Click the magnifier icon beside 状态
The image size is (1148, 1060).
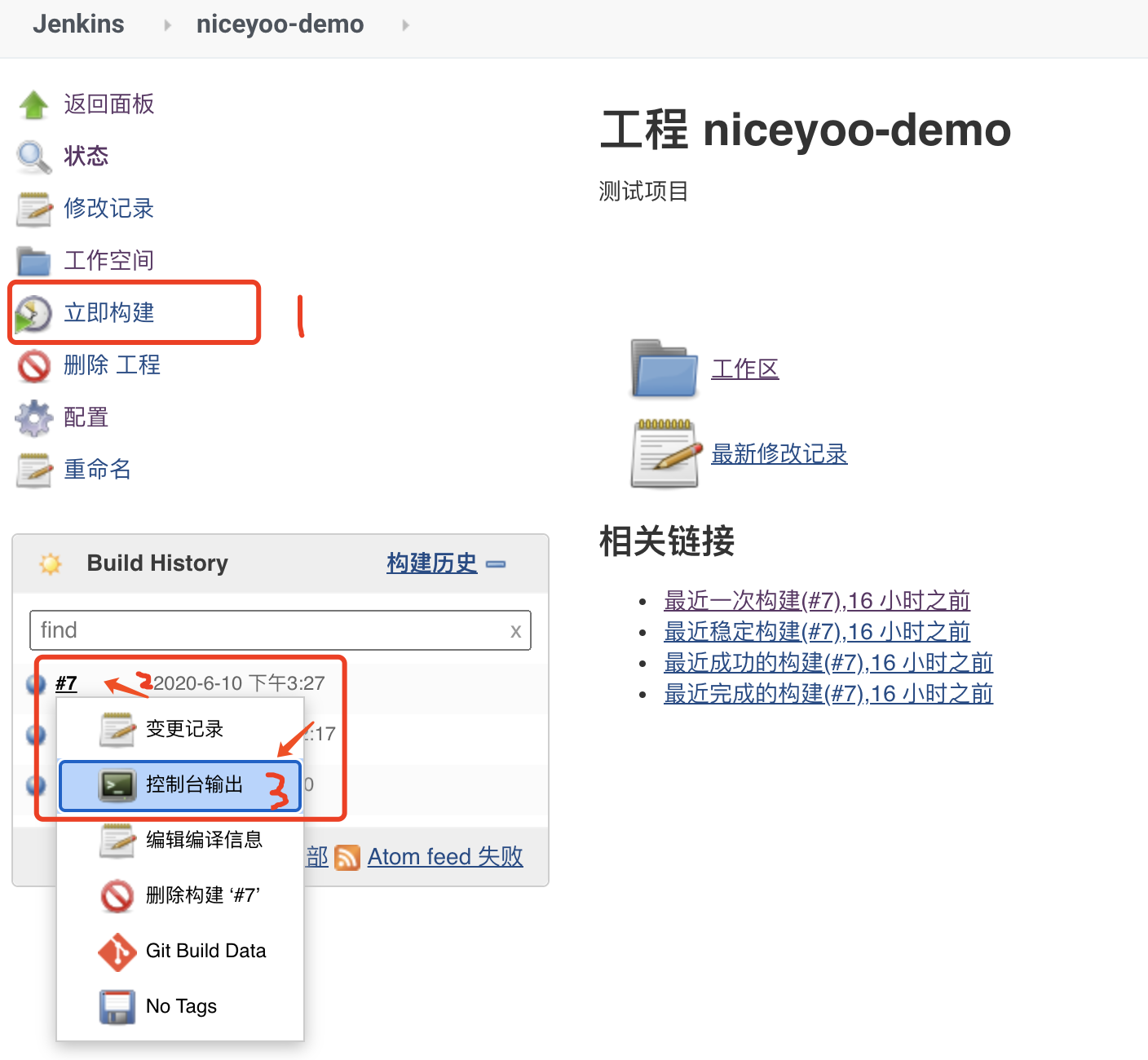(x=33, y=157)
